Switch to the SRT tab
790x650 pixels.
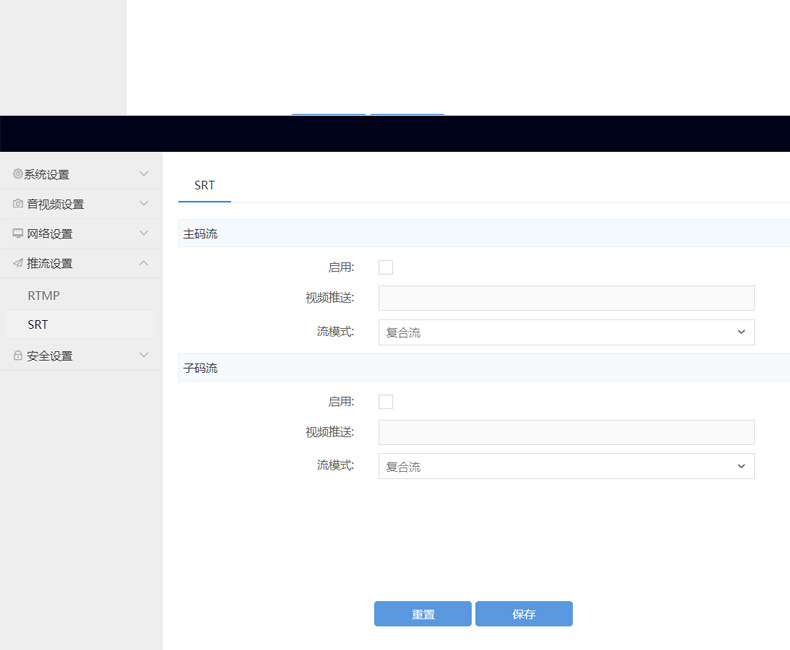pyautogui.click(x=205, y=185)
